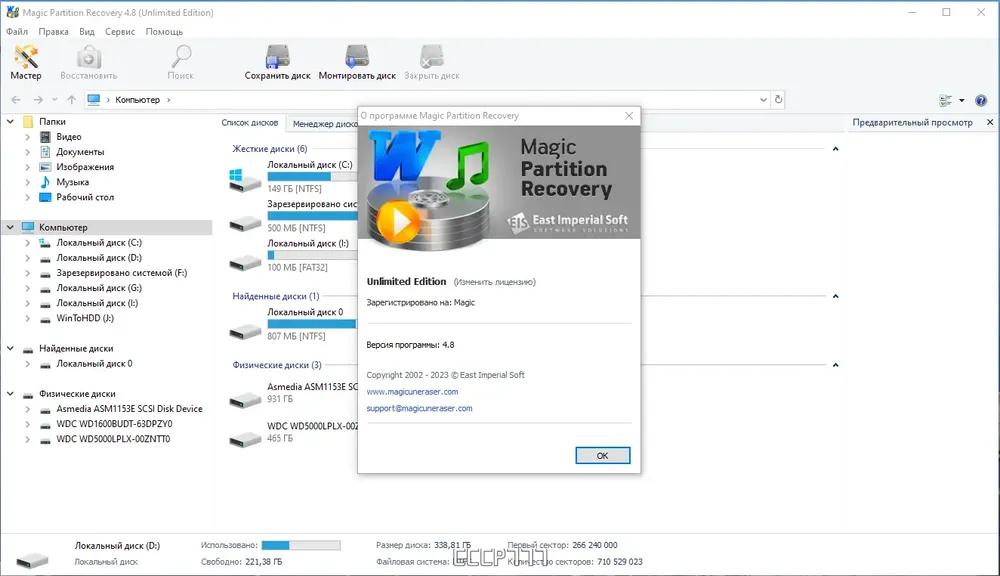Select WDC WD5000LPLX 465 ГБ disk icon
Viewport: 1000px width, 576px height.
point(245,439)
